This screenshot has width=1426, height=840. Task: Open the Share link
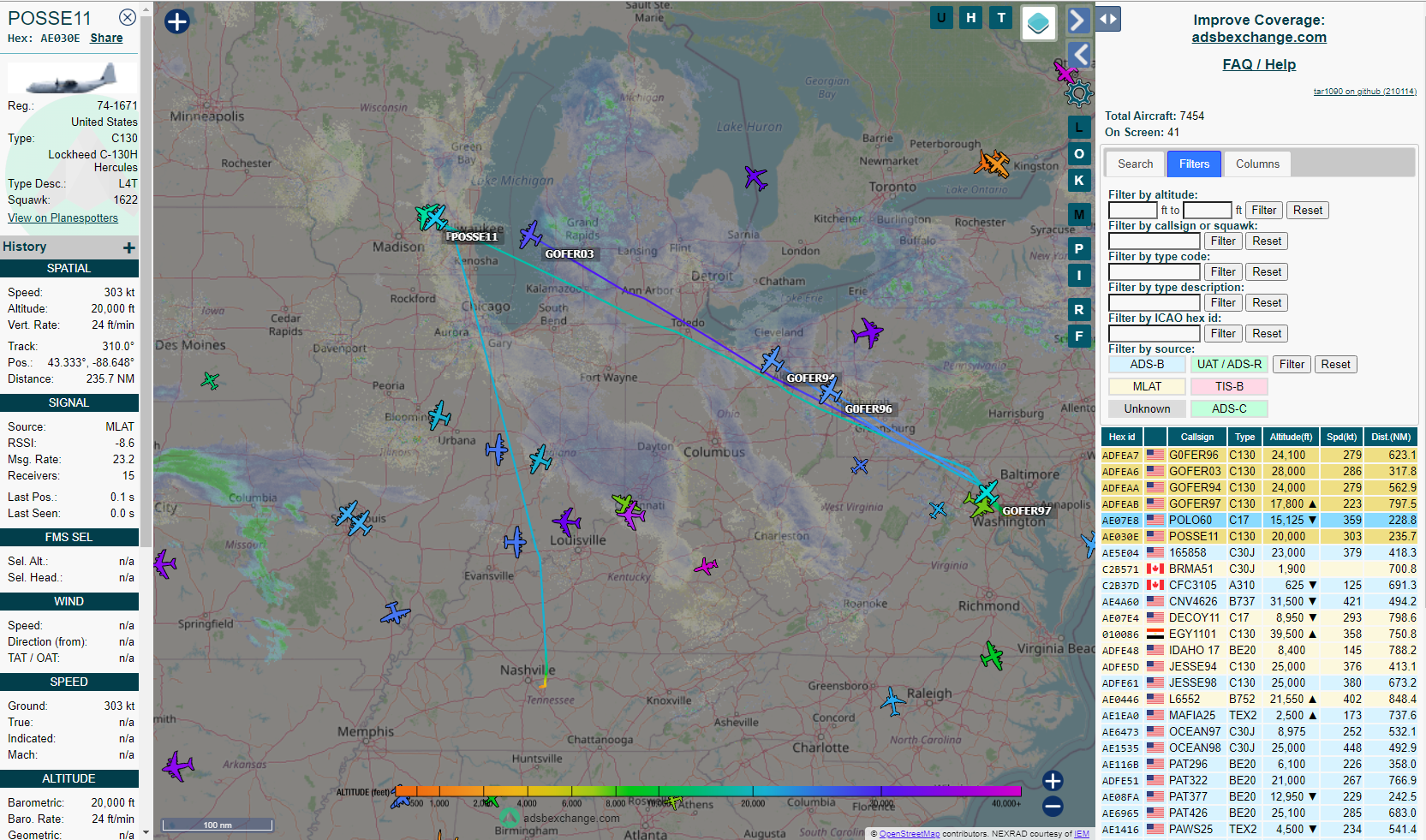tap(106, 38)
